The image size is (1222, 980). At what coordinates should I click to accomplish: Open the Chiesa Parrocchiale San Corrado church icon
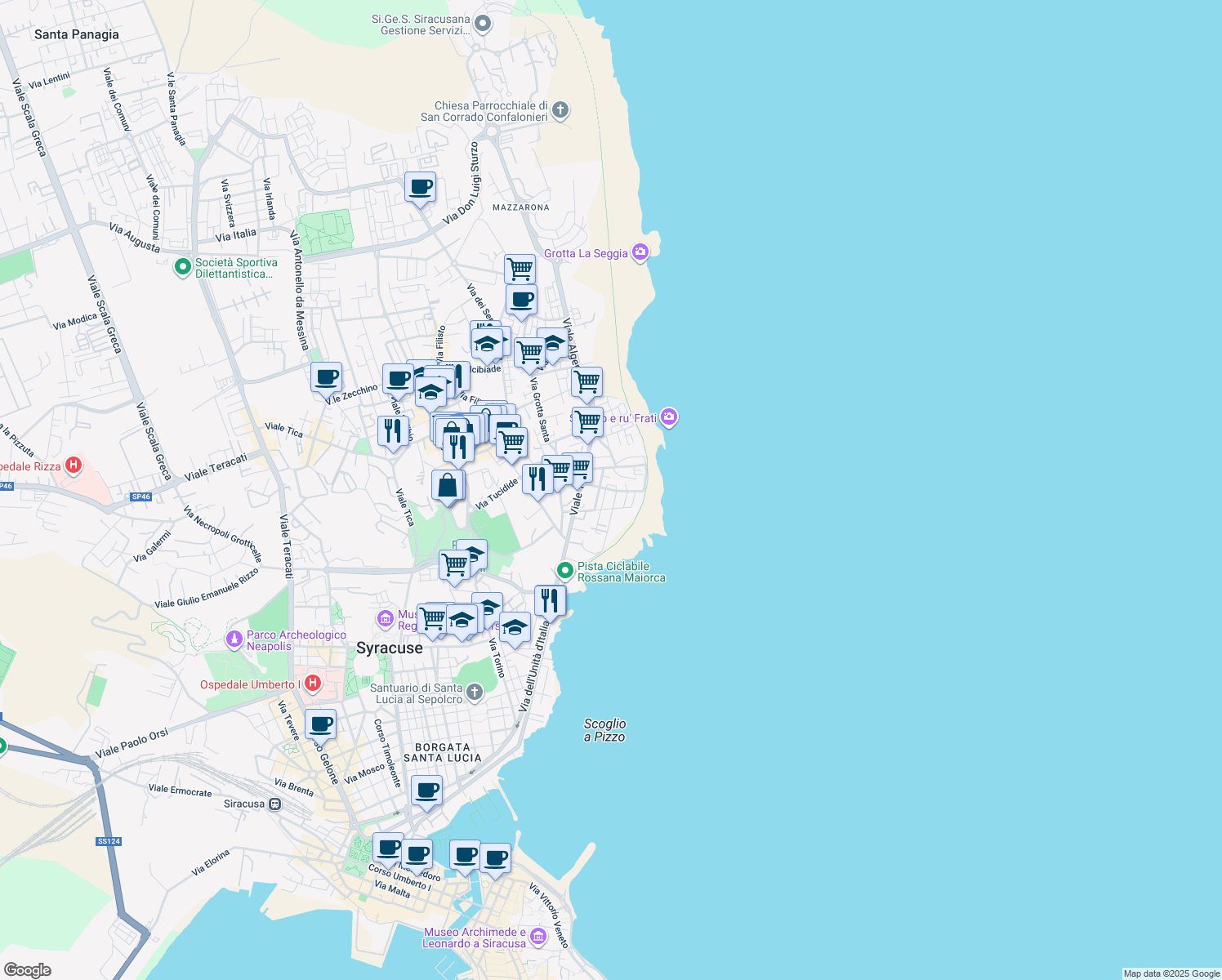560,110
